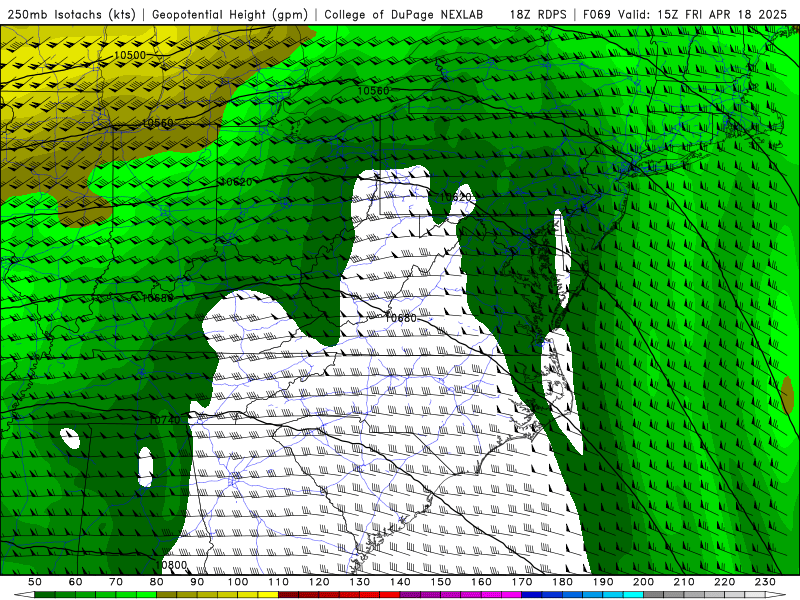Image resolution: width=800 pixels, height=600 pixels.
Task: Click the legend value 230
Action: tap(765, 582)
